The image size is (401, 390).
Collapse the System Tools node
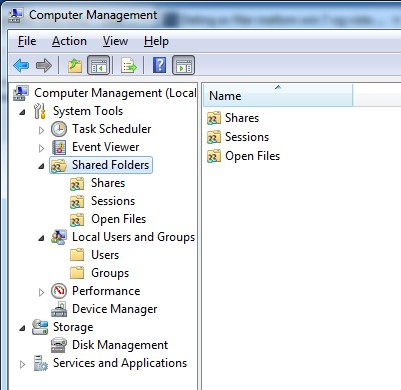click(22, 112)
